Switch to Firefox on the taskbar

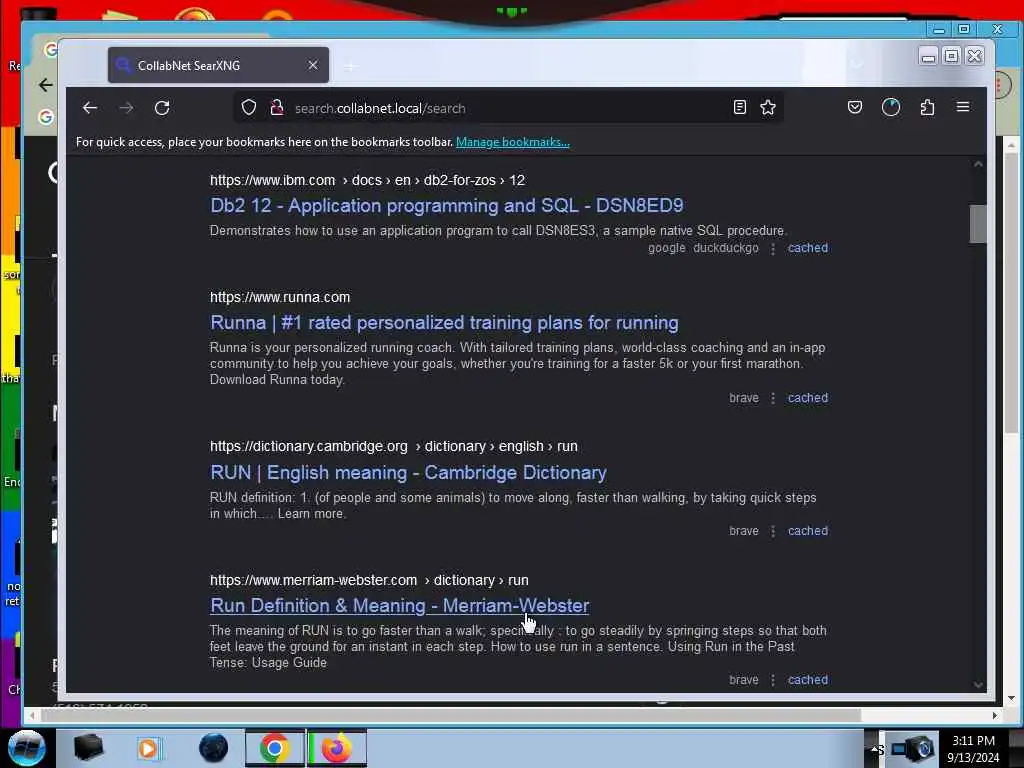tap(337, 748)
